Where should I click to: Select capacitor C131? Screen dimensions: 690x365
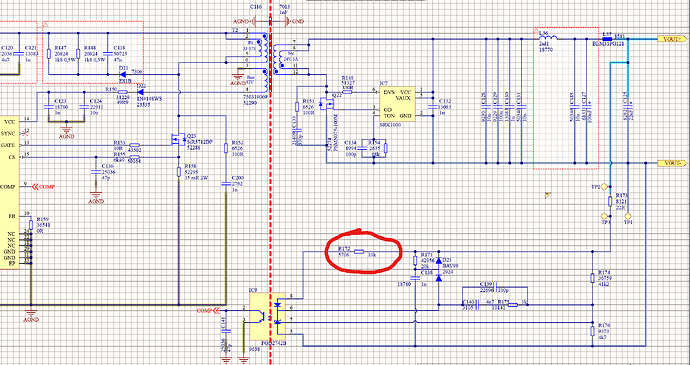coord(521,107)
